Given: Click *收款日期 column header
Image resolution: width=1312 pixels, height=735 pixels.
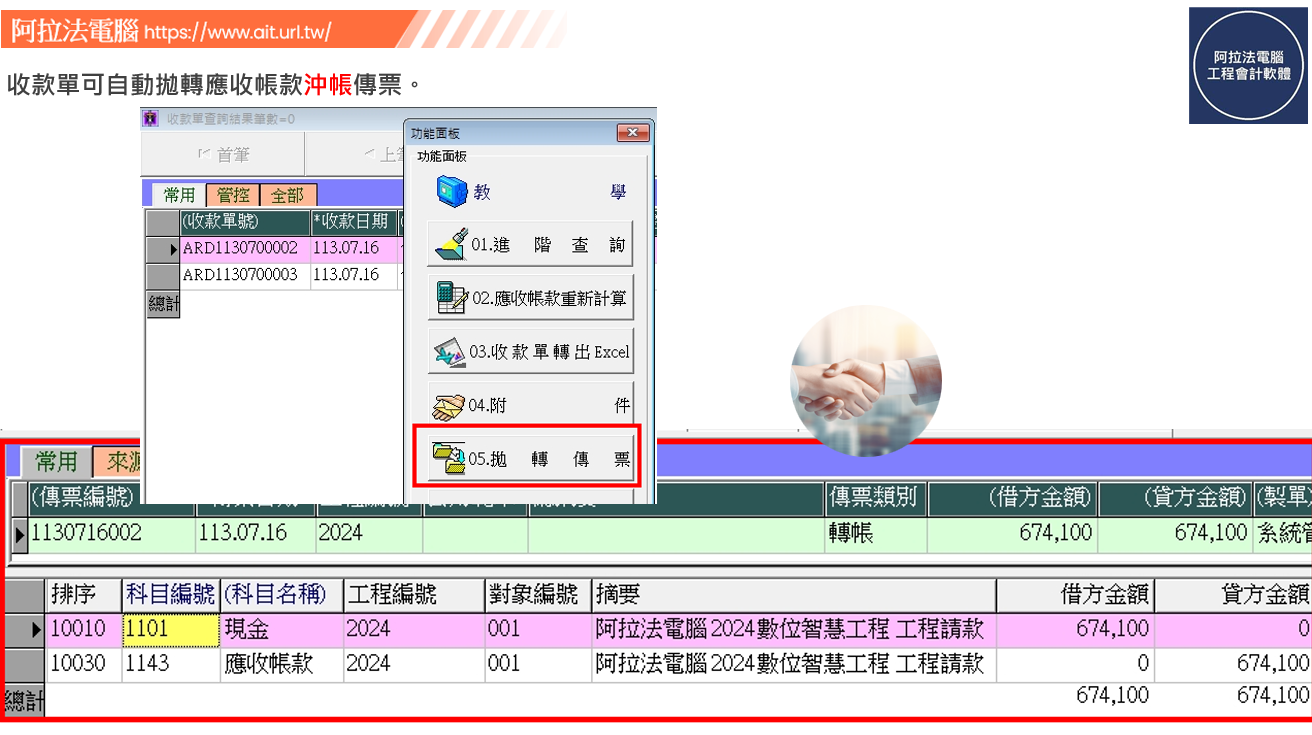Looking at the screenshot, I should tap(354, 221).
